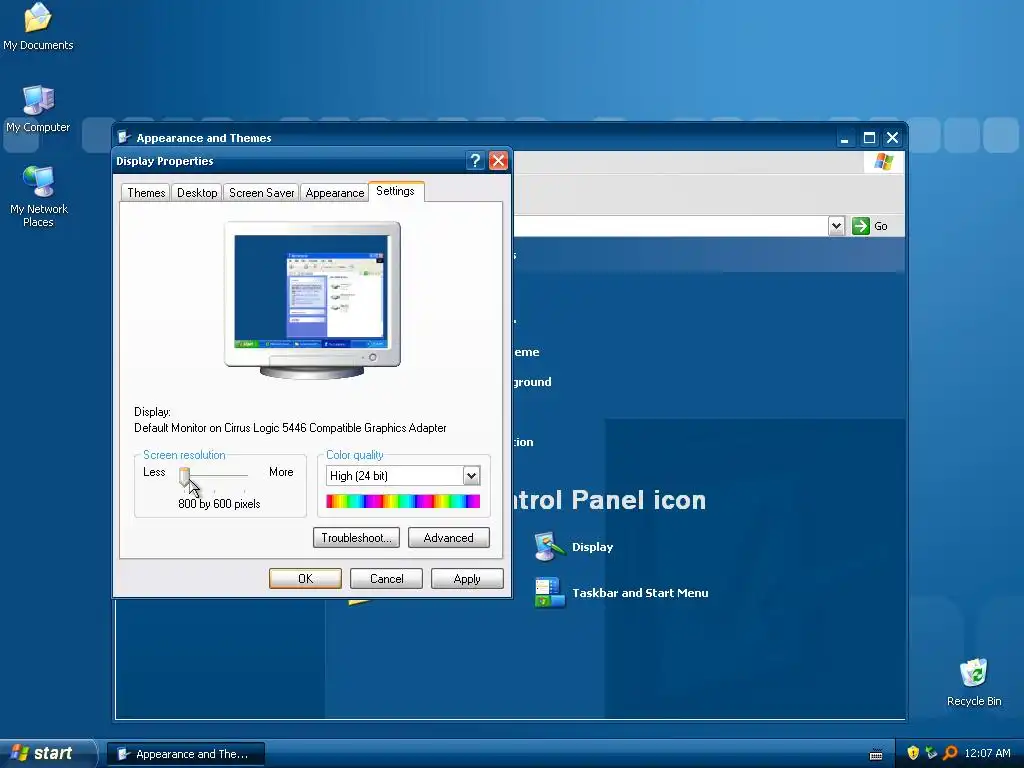This screenshot has width=1024, height=768.
Task: Click the color quality spectrum bar
Action: pyautogui.click(x=403, y=501)
